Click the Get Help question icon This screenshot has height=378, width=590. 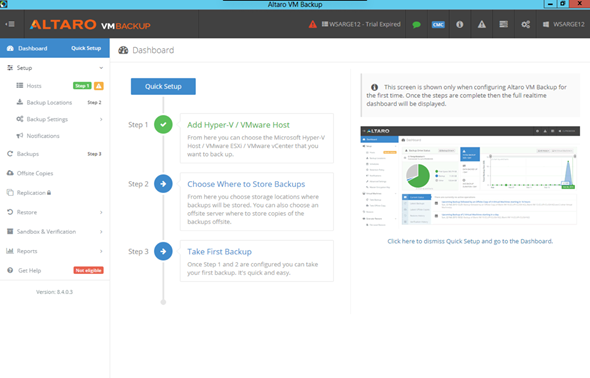[x=10, y=270]
